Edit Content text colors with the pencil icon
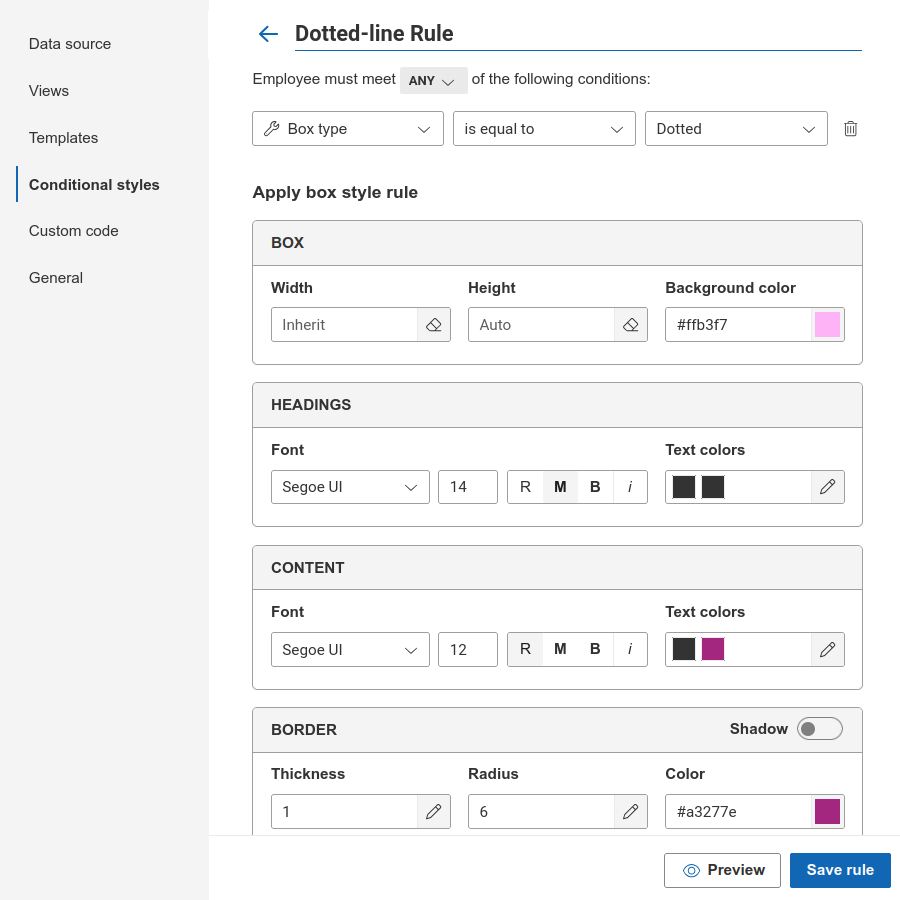 (827, 650)
